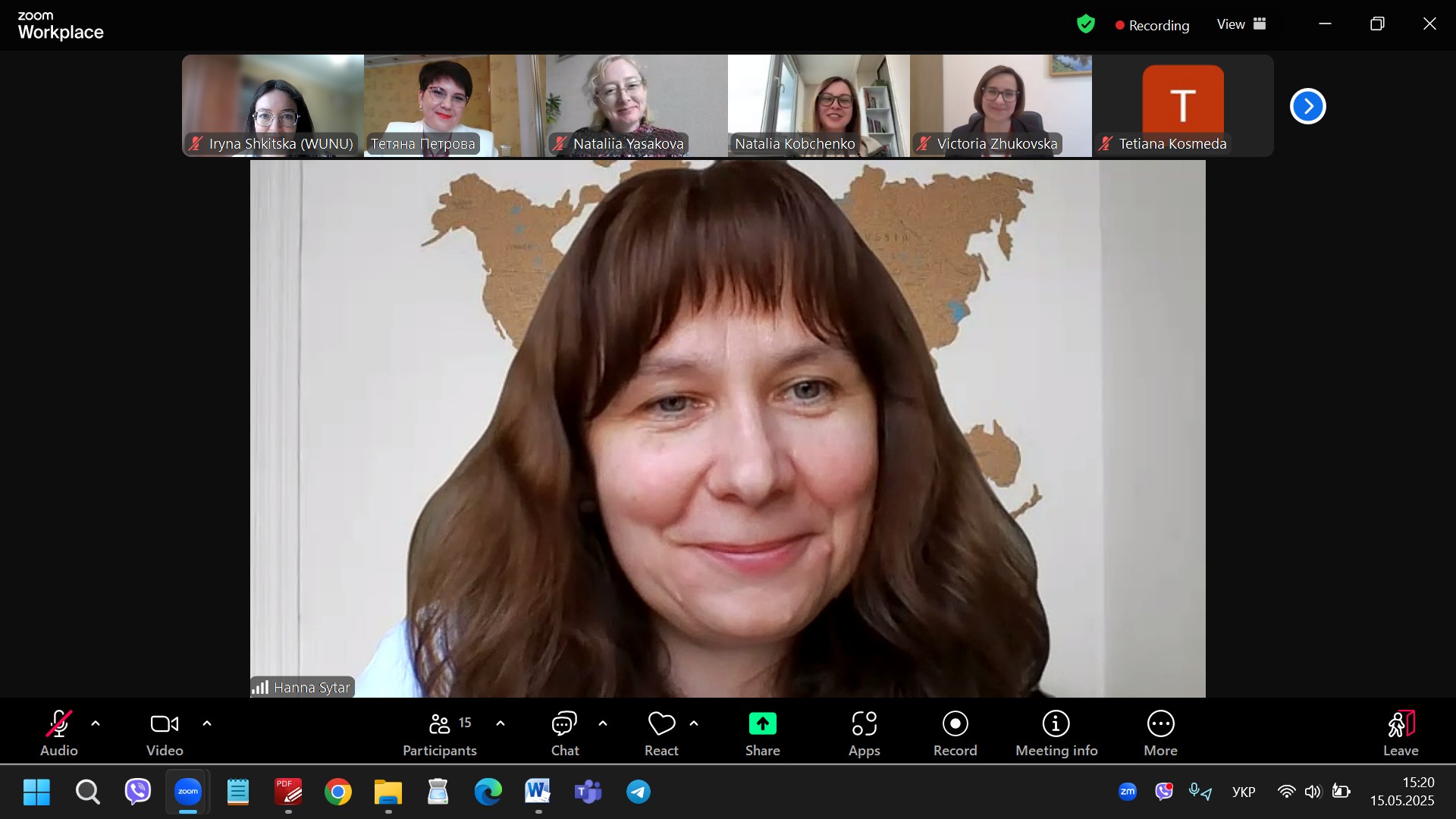Click microphone location tray icon
1456x819 pixels.
[1200, 792]
